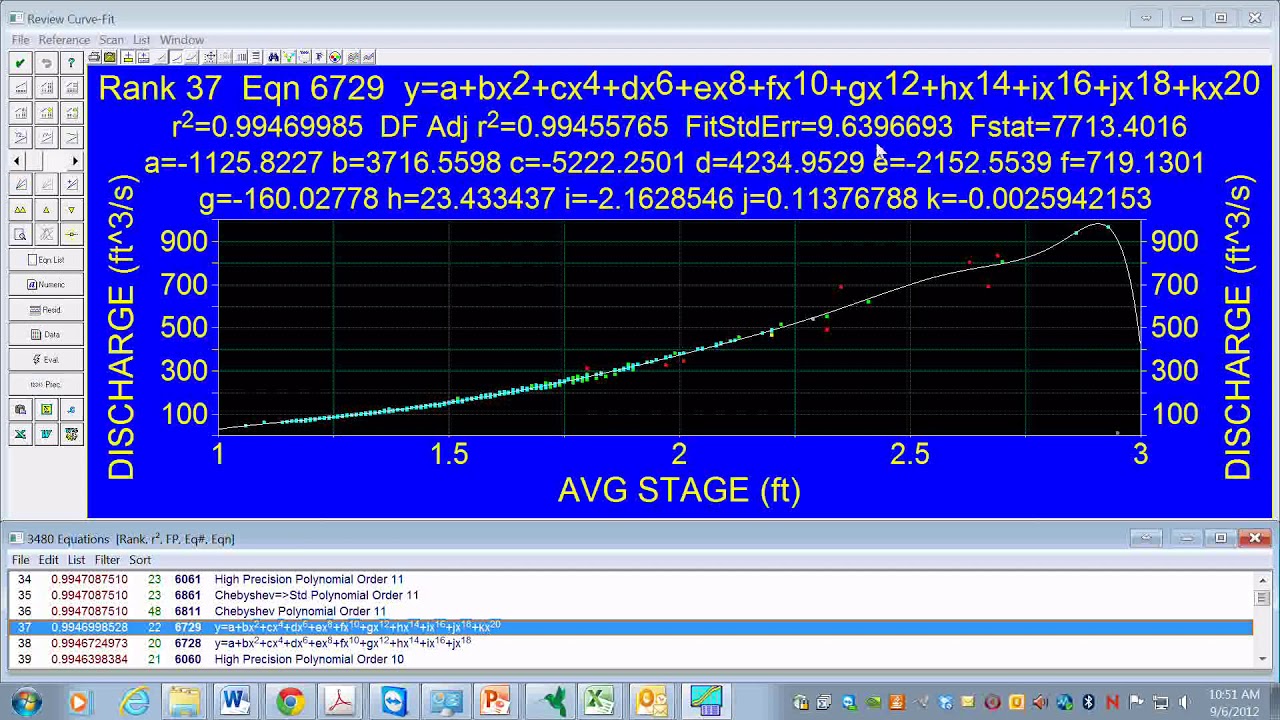Click the green checkmark accept button
The image size is (1280, 720).
tap(20, 63)
